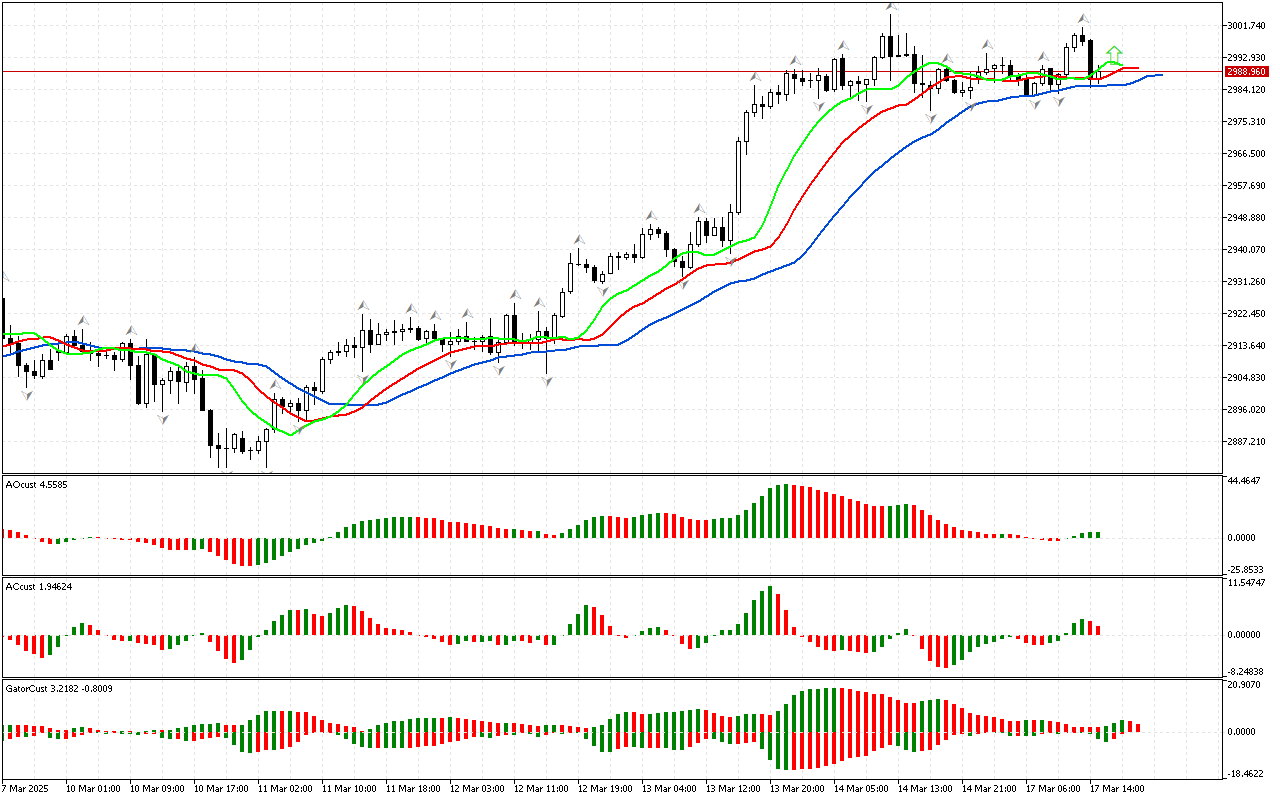
Task: Click price scale value 3001.740
Action: click(1249, 25)
